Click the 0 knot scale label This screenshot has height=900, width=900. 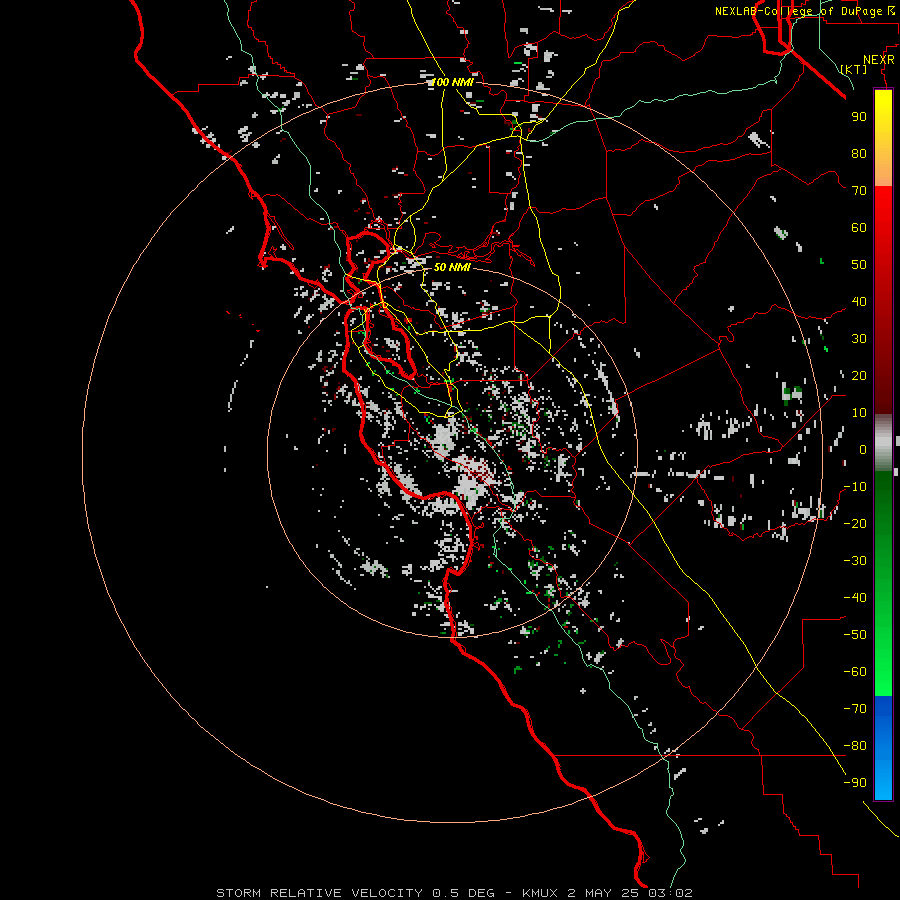(x=863, y=449)
